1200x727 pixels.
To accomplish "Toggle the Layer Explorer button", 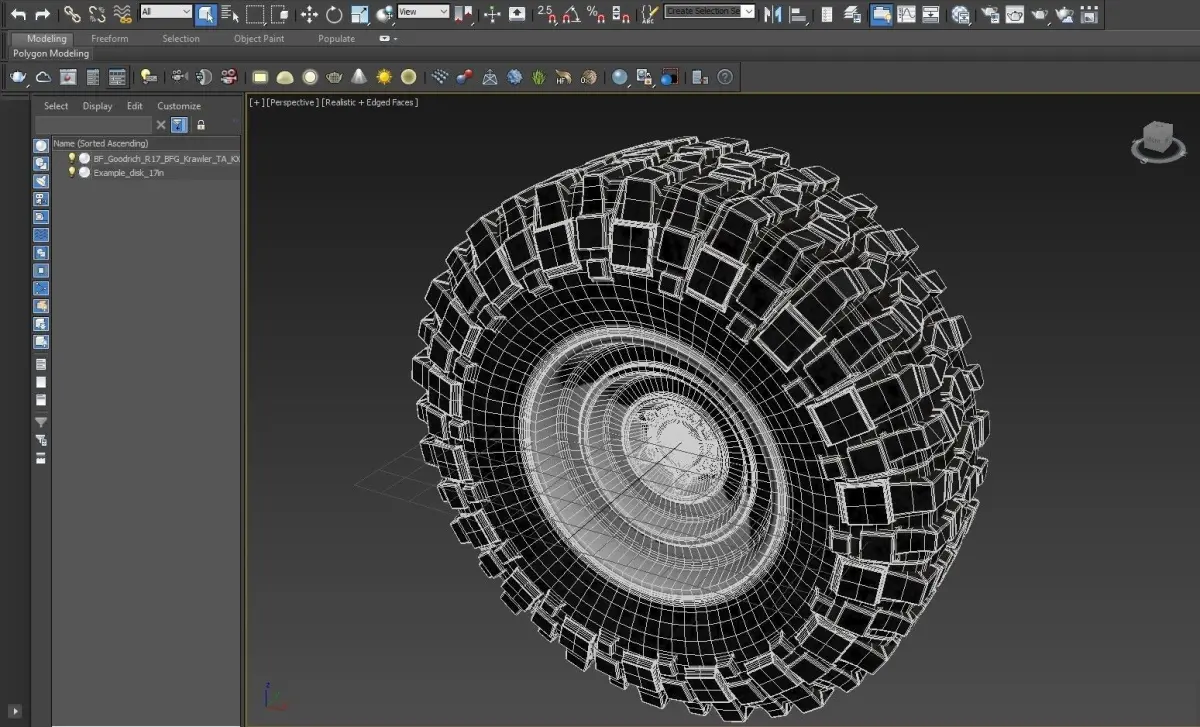I will click(x=851, y=14).
